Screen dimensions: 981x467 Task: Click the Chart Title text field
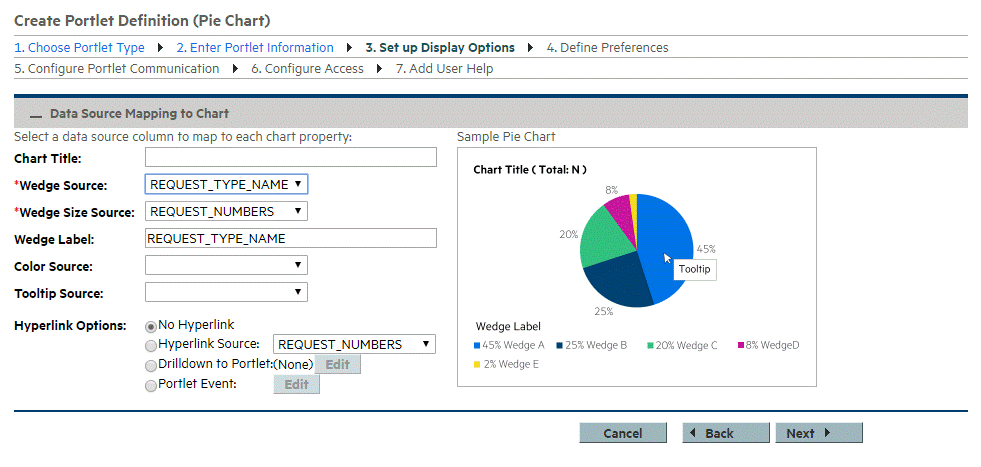(290, 157)
